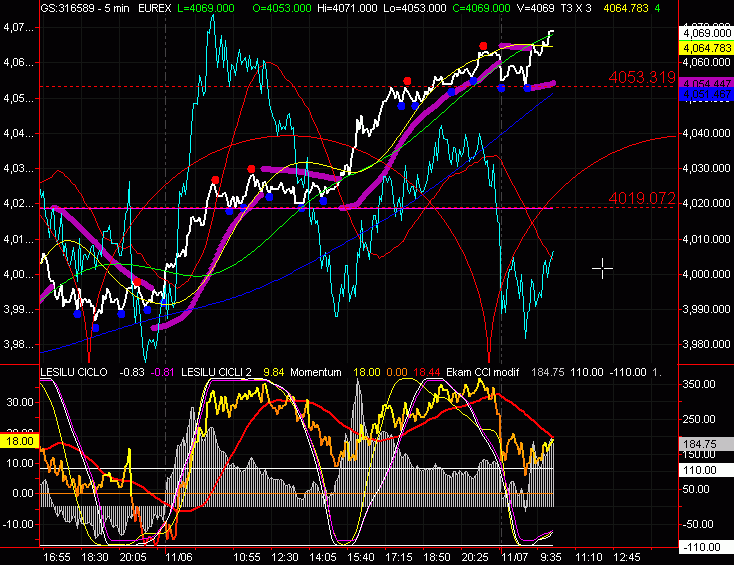Click the red 4053.319 level label
The width and height of the screenshot is (734, 565).
[x=642, y=78]
